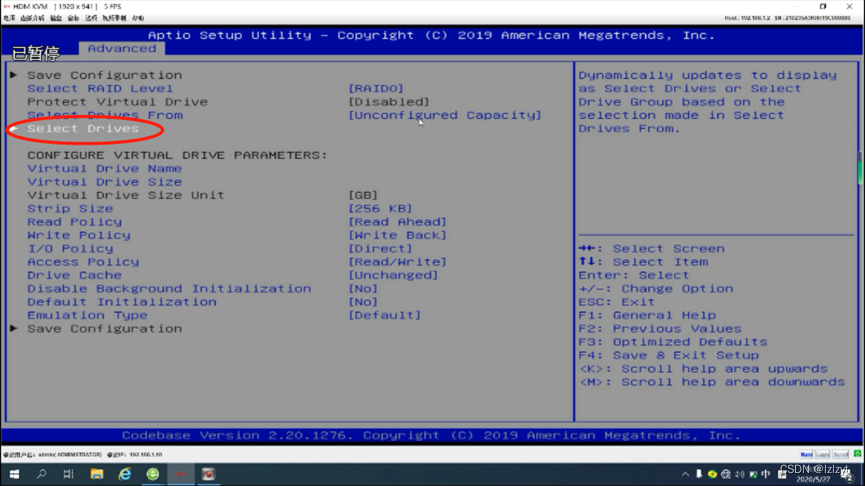Open the RAID0 level value
The width and height of the screenshot is (865, 486).
(x=376, y=88)
